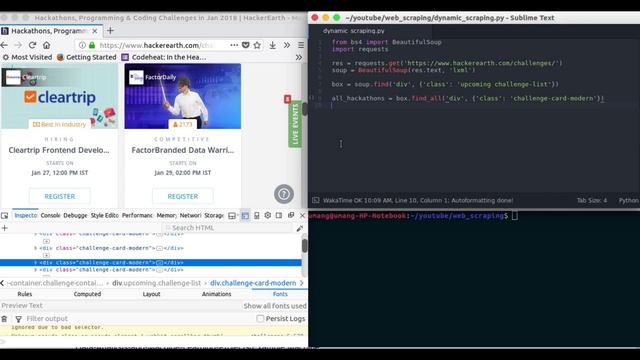Open the Firefox hamburger menu
The width and height of the screenshot is (640, 360).
pyautogui.click(x=301, y=45)
